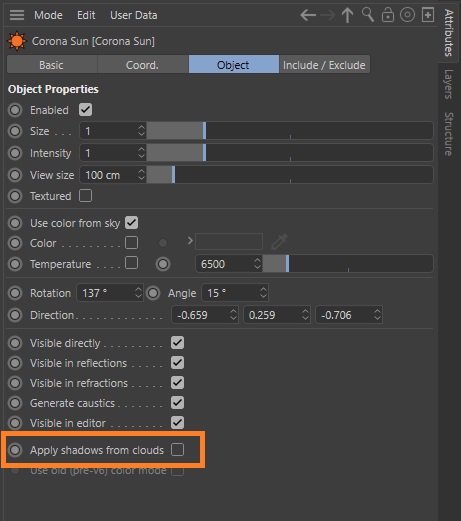
Task: Uncheck the Enabled checkbox
Action: (85, 110)
